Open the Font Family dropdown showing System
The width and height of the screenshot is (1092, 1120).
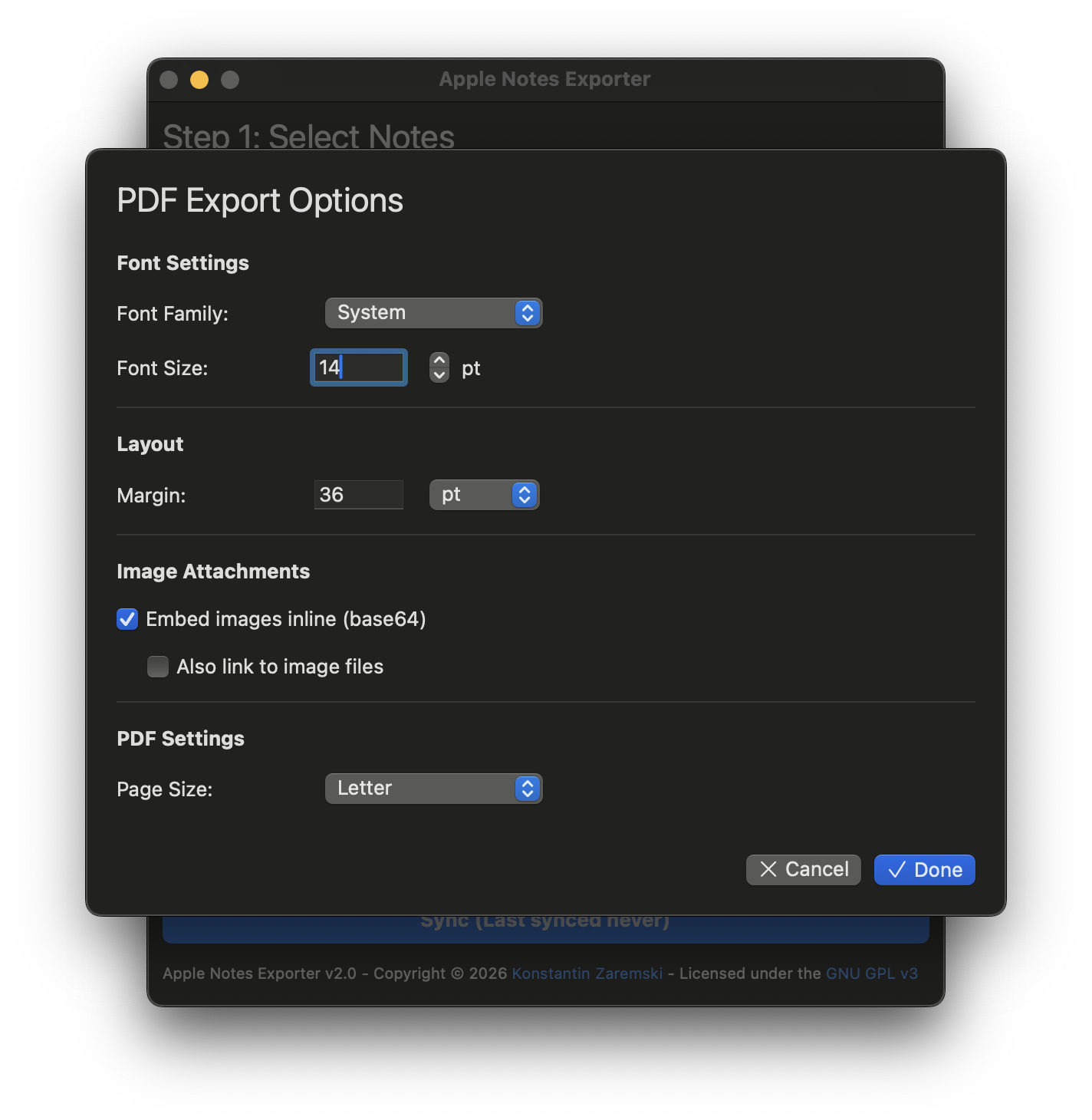tap(434, 313)
